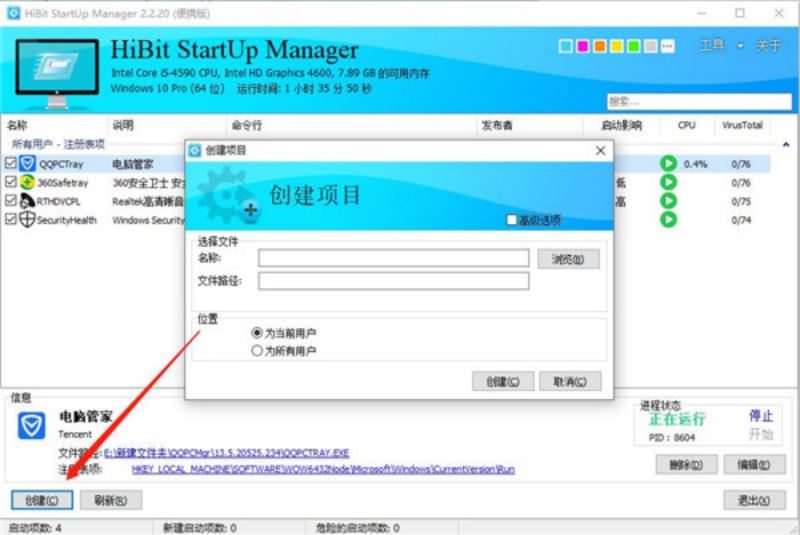Click the 创建项目 dialog title icon
Viewport: 800px width, 535px height.
click(194, 150)
